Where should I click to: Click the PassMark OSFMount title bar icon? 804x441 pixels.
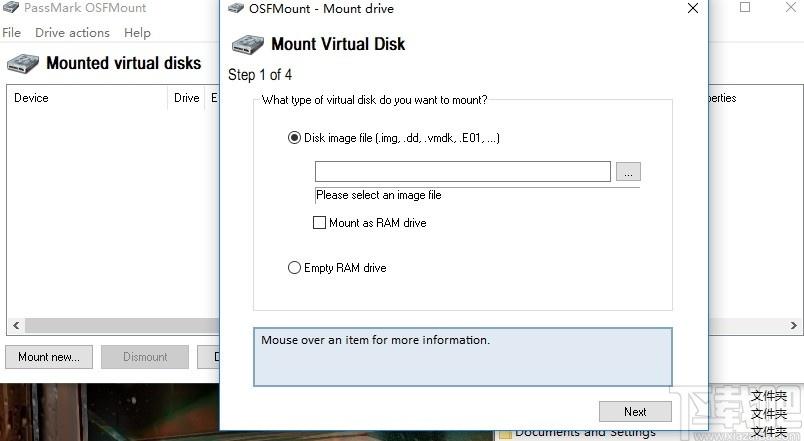point(11,8)
